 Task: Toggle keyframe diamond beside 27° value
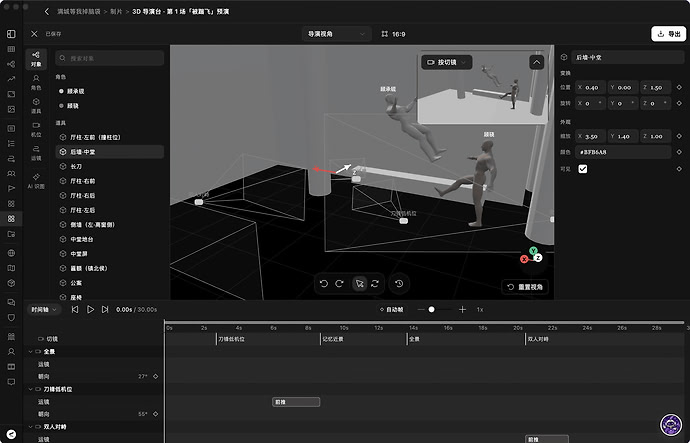coord(155,377)
